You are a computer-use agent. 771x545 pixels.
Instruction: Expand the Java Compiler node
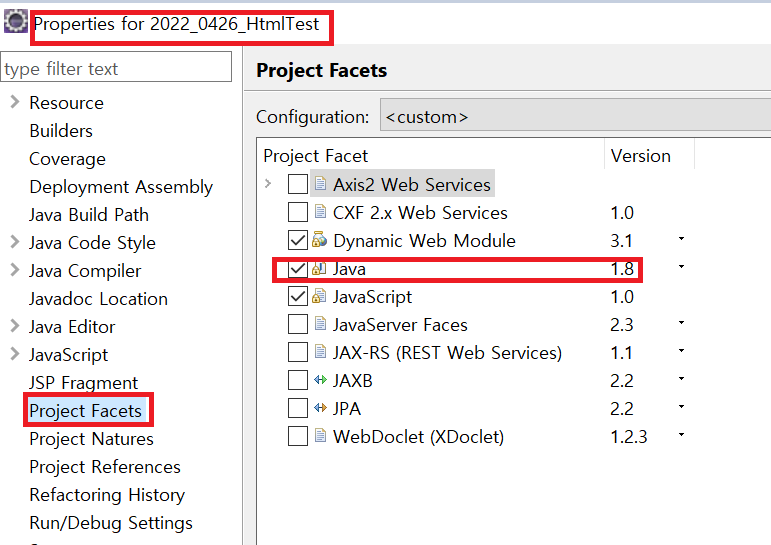(x=15, y=270)
